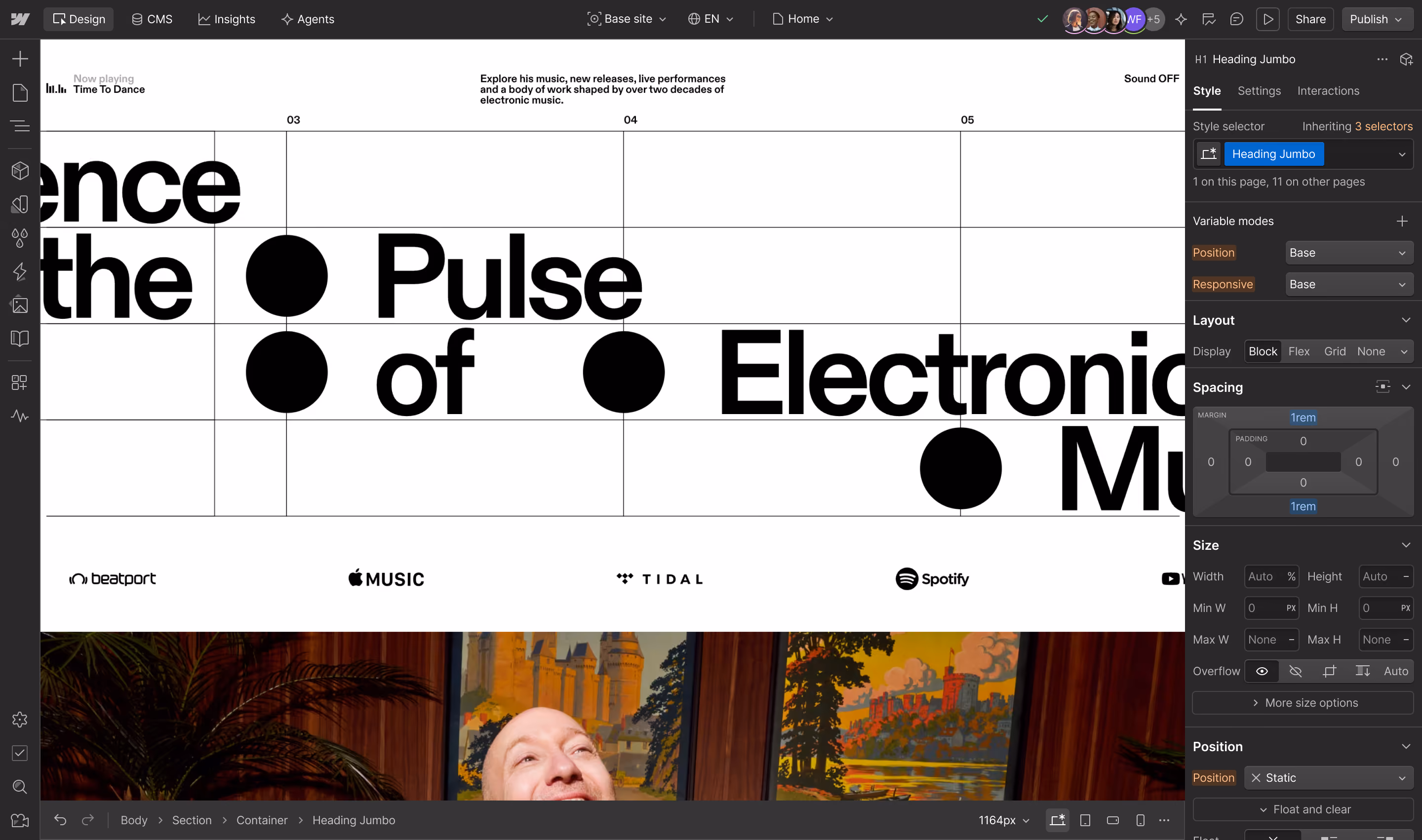Open the open-book panel in left sidebar
1422x840 pixels.
[x=20, y=338]
